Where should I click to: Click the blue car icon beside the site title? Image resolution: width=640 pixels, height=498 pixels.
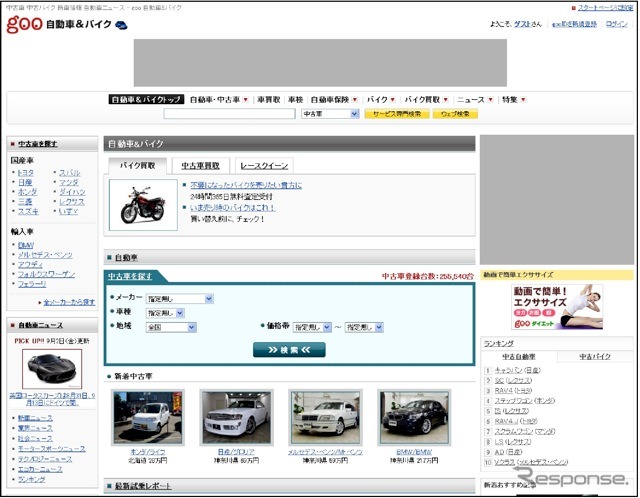click(x=121, y=25)
